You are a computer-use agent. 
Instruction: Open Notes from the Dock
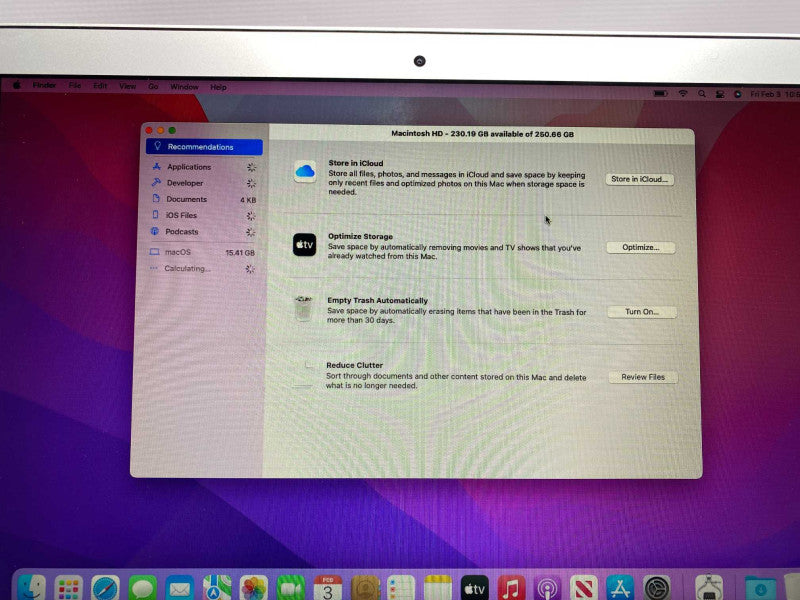click(x=438, y=588)
